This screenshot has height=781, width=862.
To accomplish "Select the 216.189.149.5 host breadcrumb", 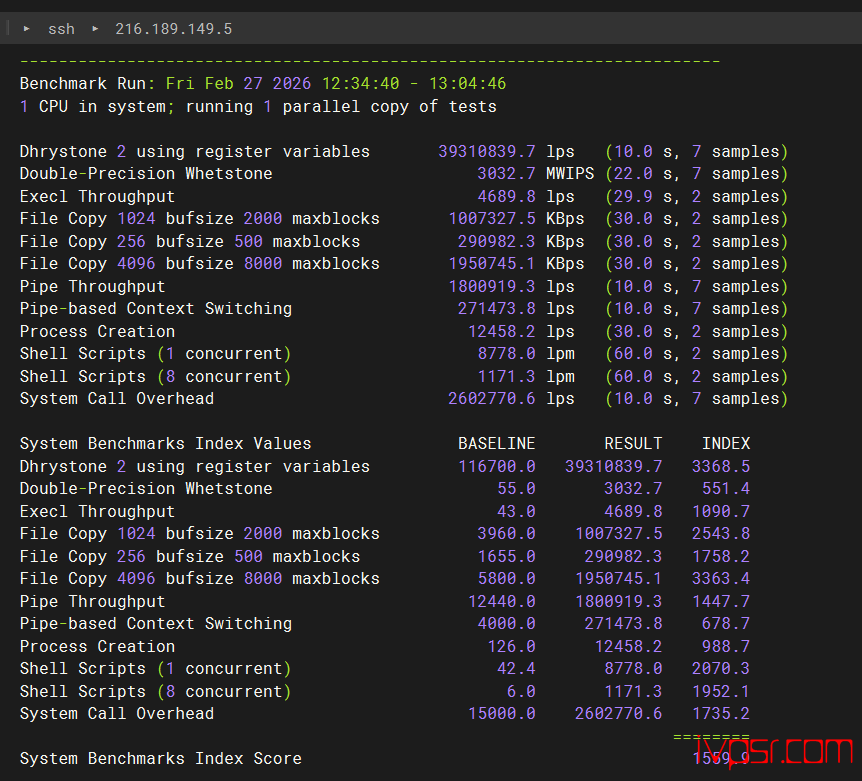I will coord(173,29).
